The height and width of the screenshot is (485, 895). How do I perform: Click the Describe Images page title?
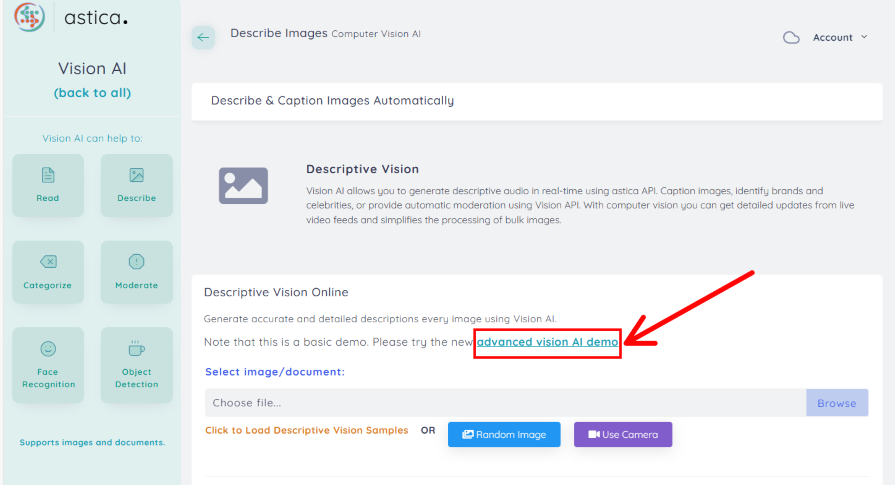point(279,33)
